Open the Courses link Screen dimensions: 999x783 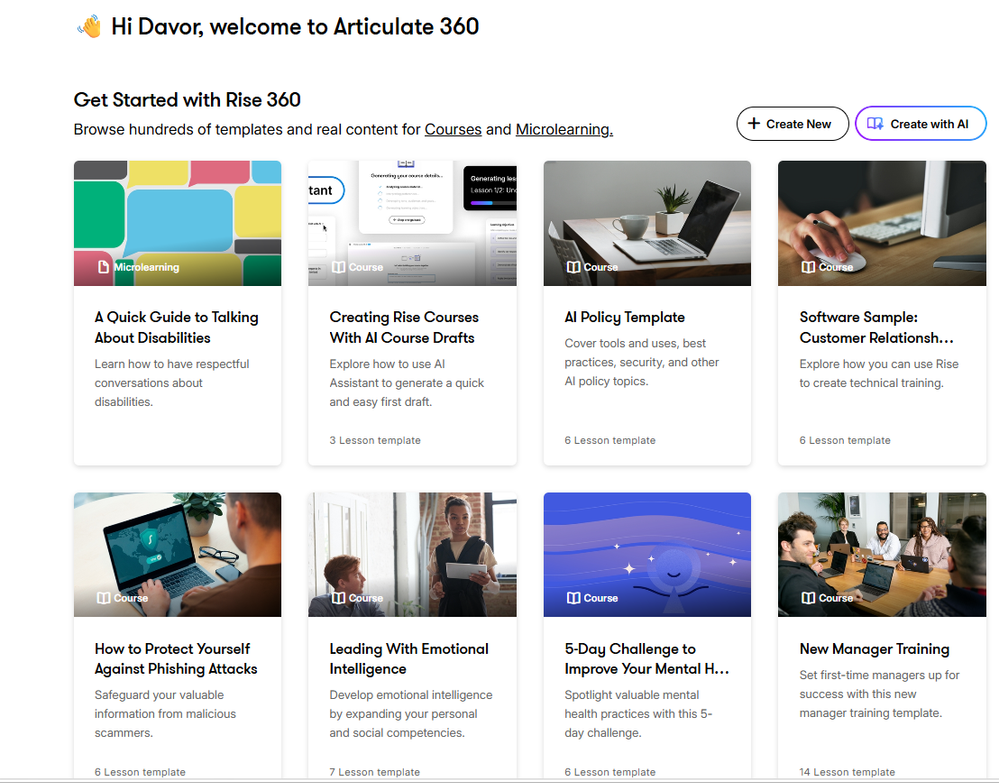pos(453,129)
